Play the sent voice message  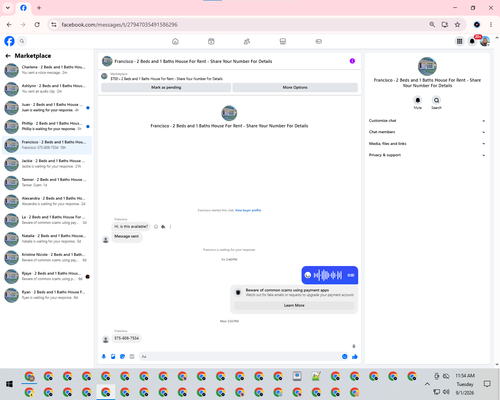pos(308,275)
